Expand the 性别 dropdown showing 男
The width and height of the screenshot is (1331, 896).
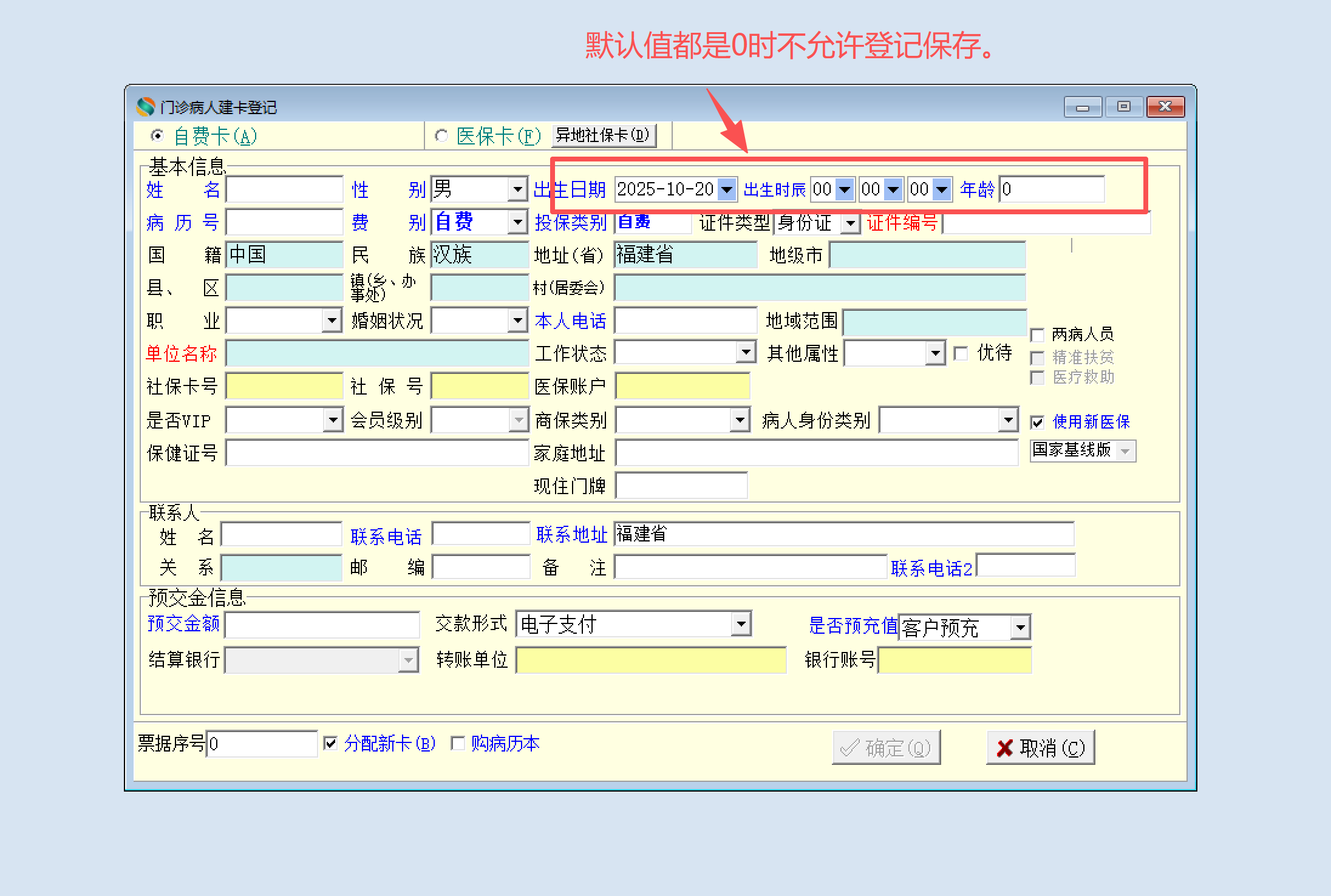517,189
